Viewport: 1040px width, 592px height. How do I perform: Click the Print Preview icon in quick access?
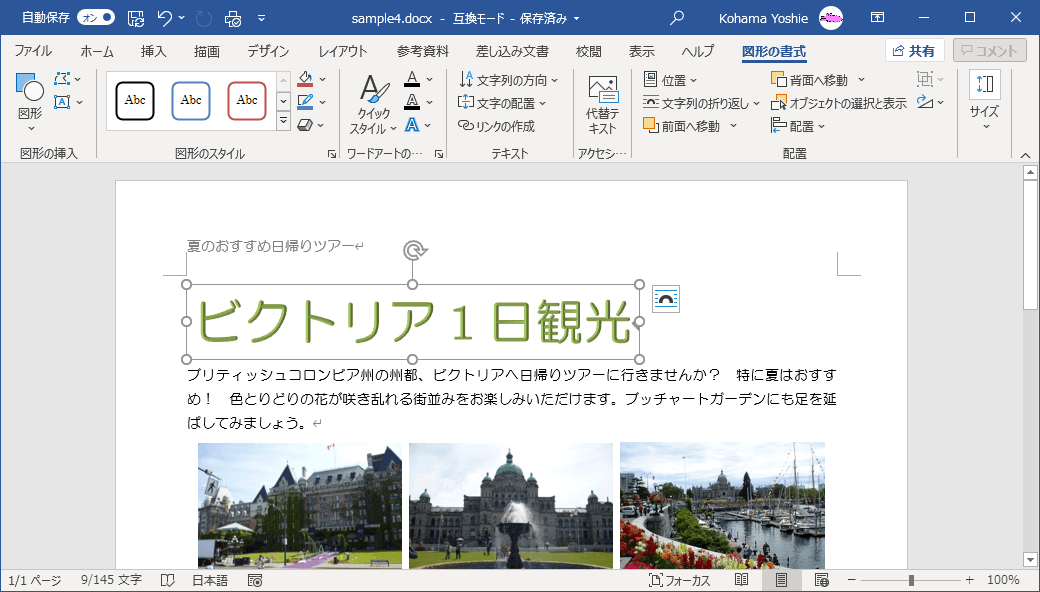(x=233, y=19)
